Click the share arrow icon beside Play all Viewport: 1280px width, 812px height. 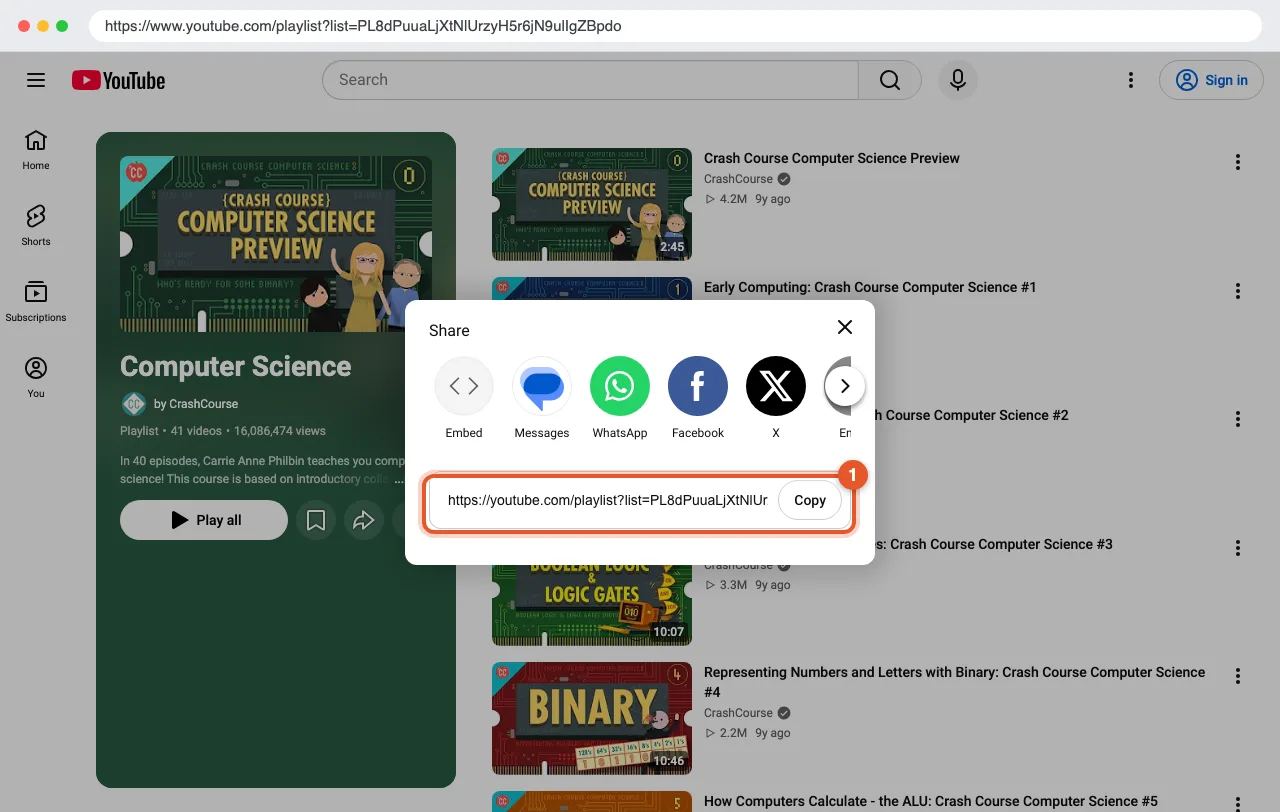(x=364, y=520)
